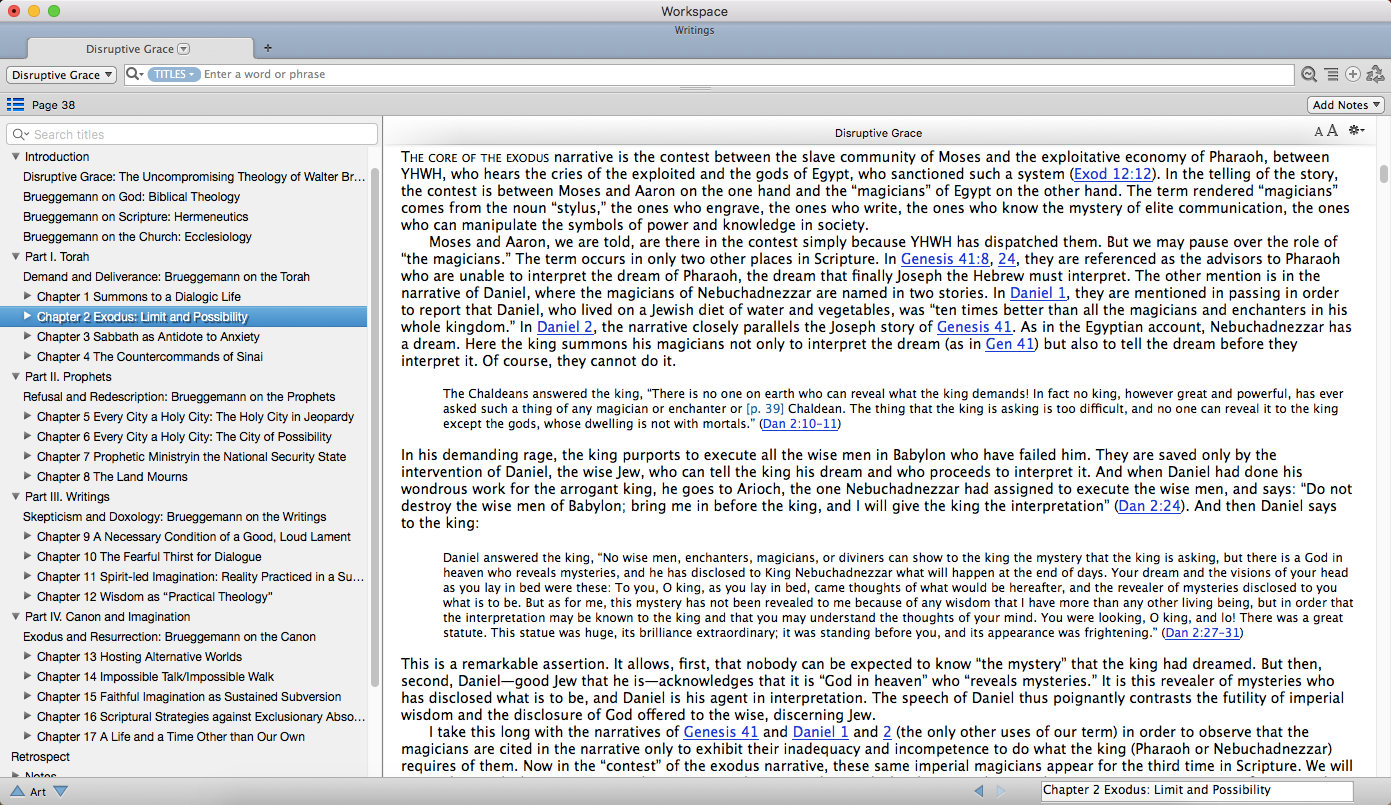Viewport: 1391px width, 805px height.
Task: Toggle the table of contents sidebar icon
Action: pyautogui.click(x=15, y=105)
